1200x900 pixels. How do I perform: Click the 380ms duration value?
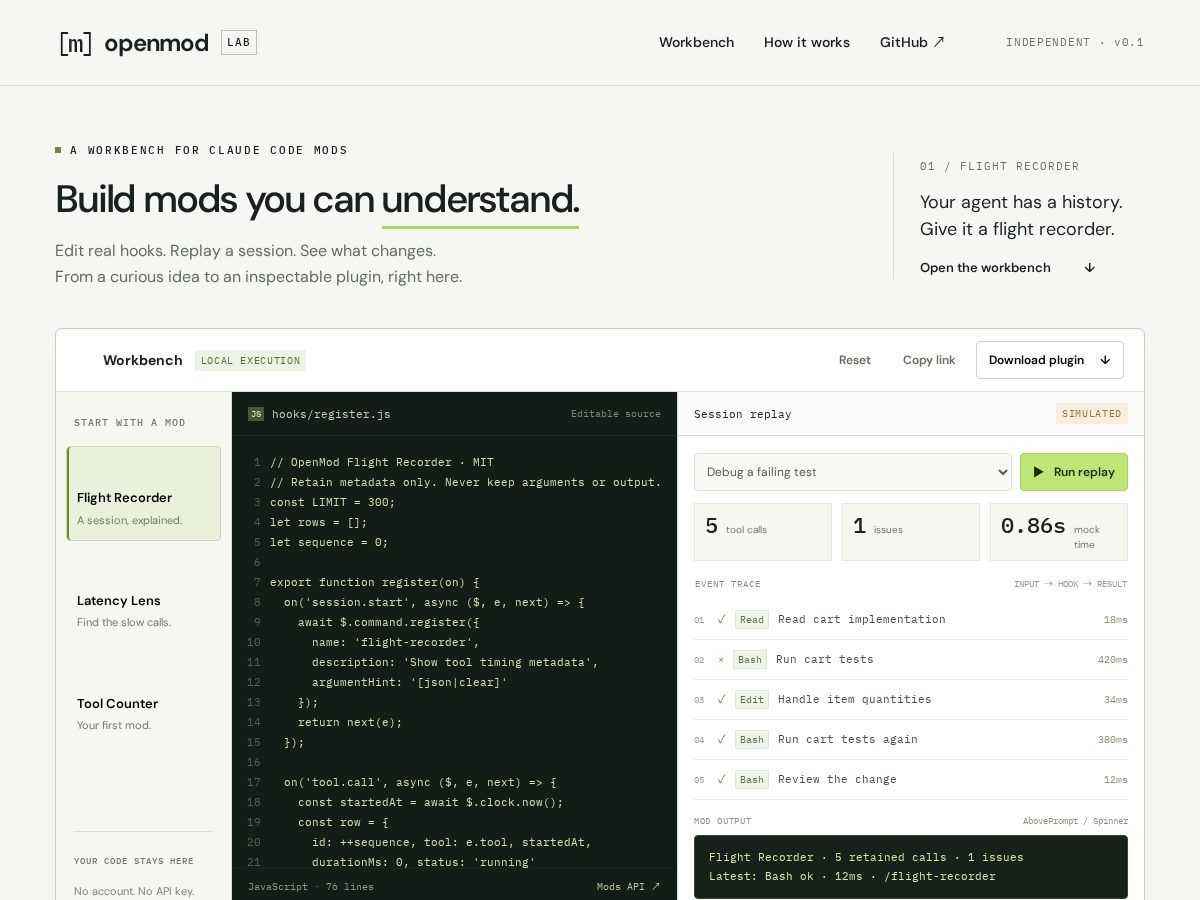(1112, 740)
